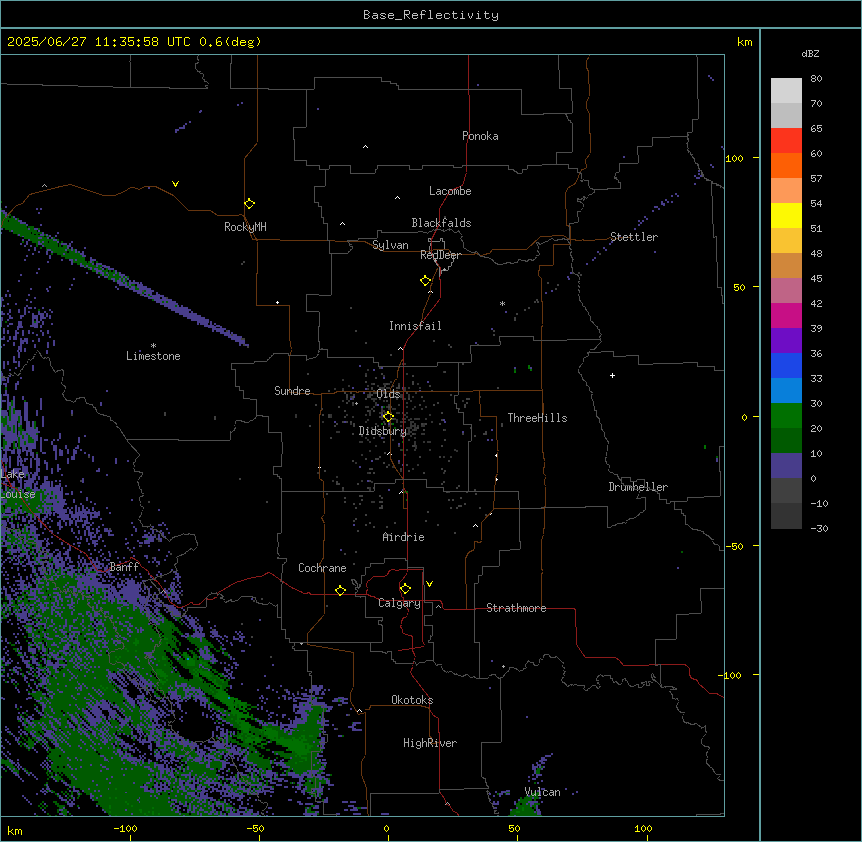Click the -50 tick on the vertical axis
Screen dimensions: 862x842
pyautogui.click(x=734, y=546)
